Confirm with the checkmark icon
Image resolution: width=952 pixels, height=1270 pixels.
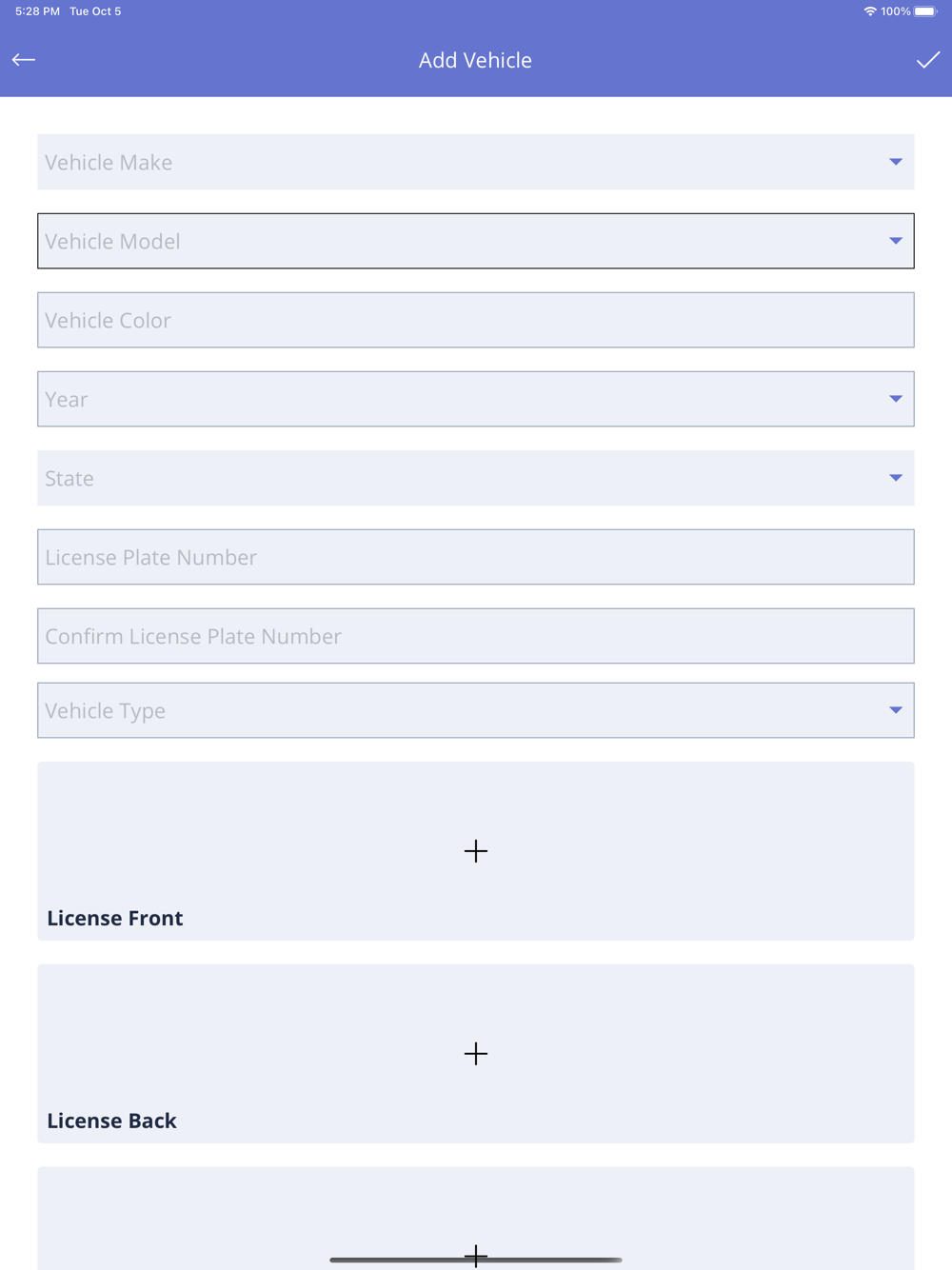coord(928,60)
